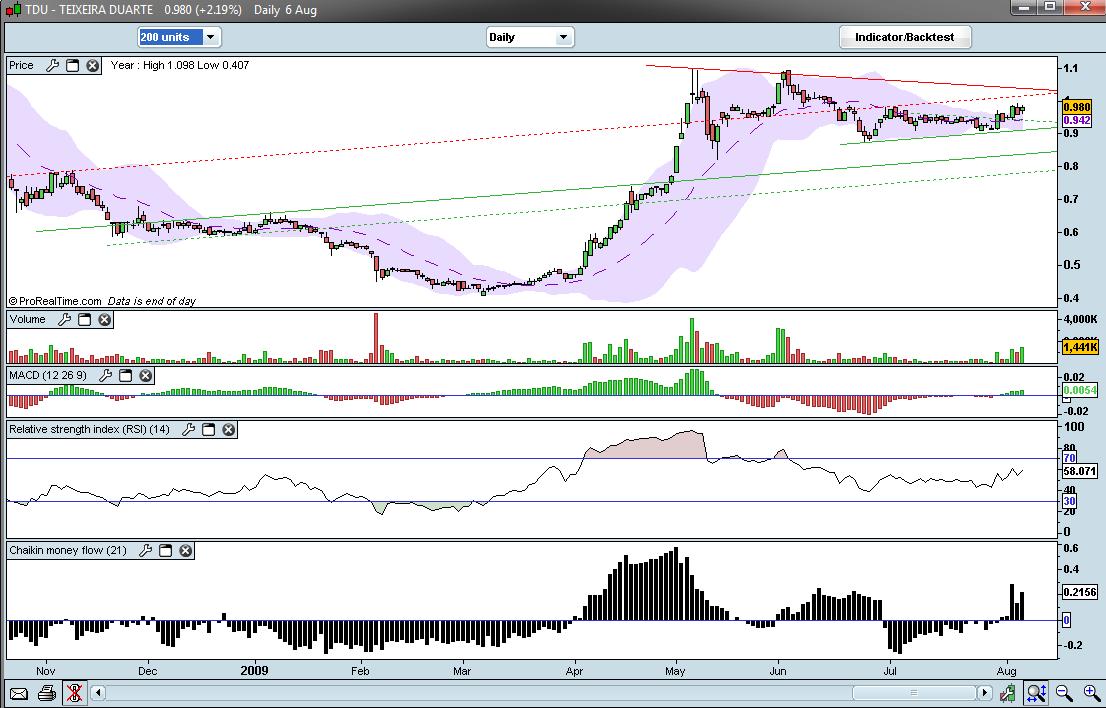Click the 1,441K volume value tag
The width and height of the screenshot is (1106, 708).
click(1080, 347)
